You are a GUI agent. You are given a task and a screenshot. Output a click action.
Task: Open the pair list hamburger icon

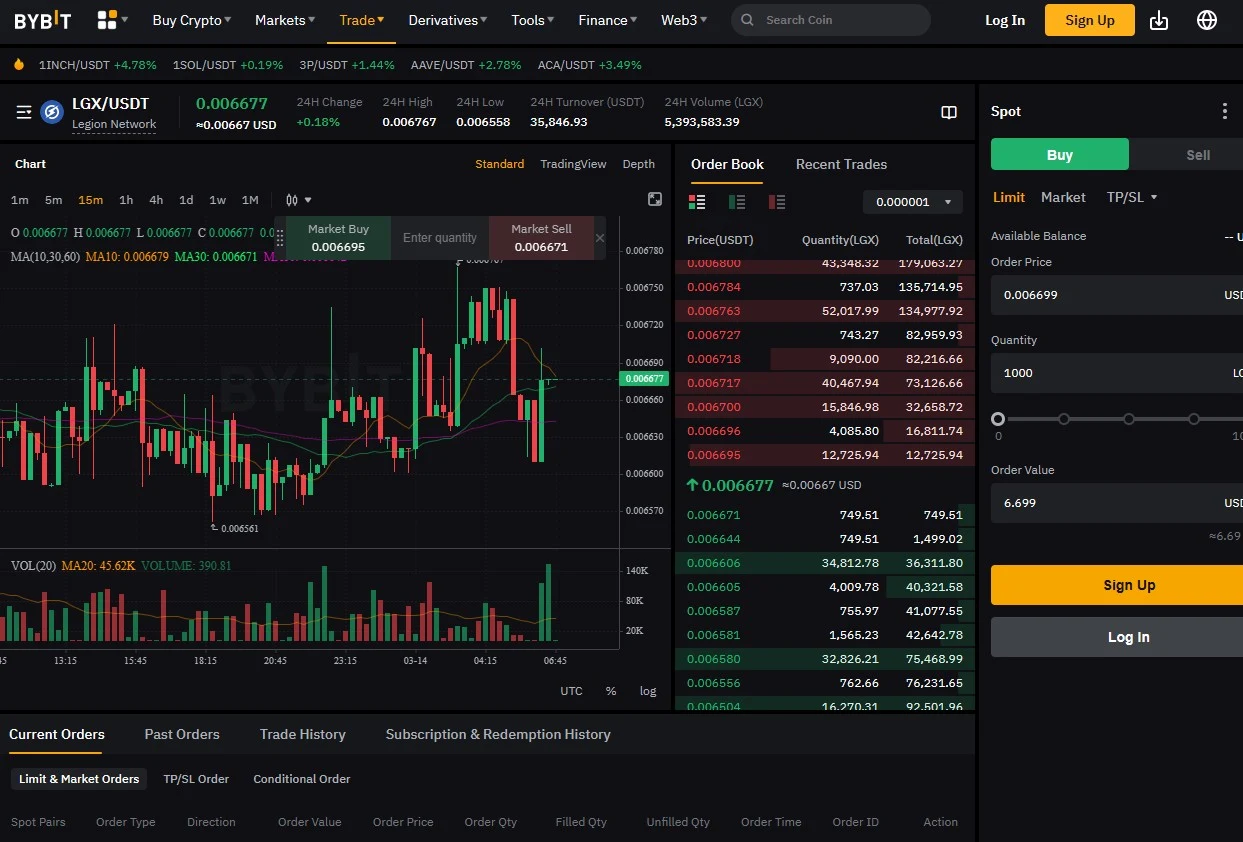24,112
